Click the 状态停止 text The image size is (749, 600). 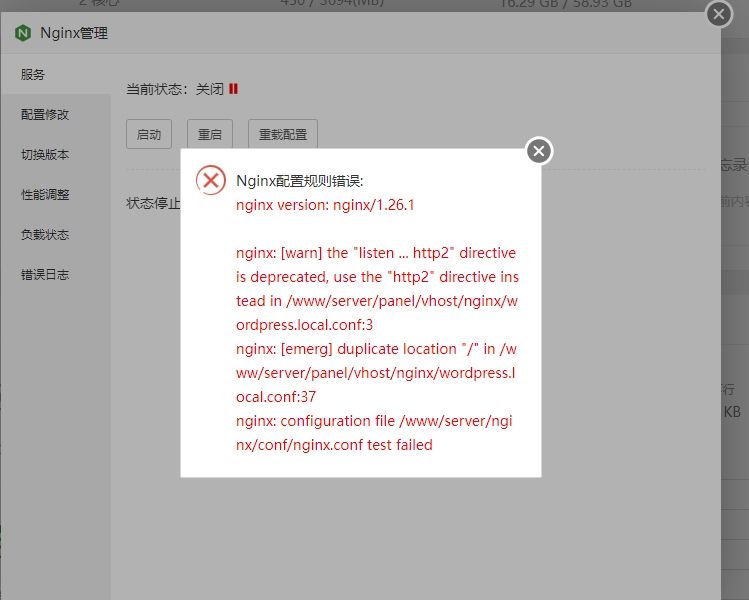point(153,204)
